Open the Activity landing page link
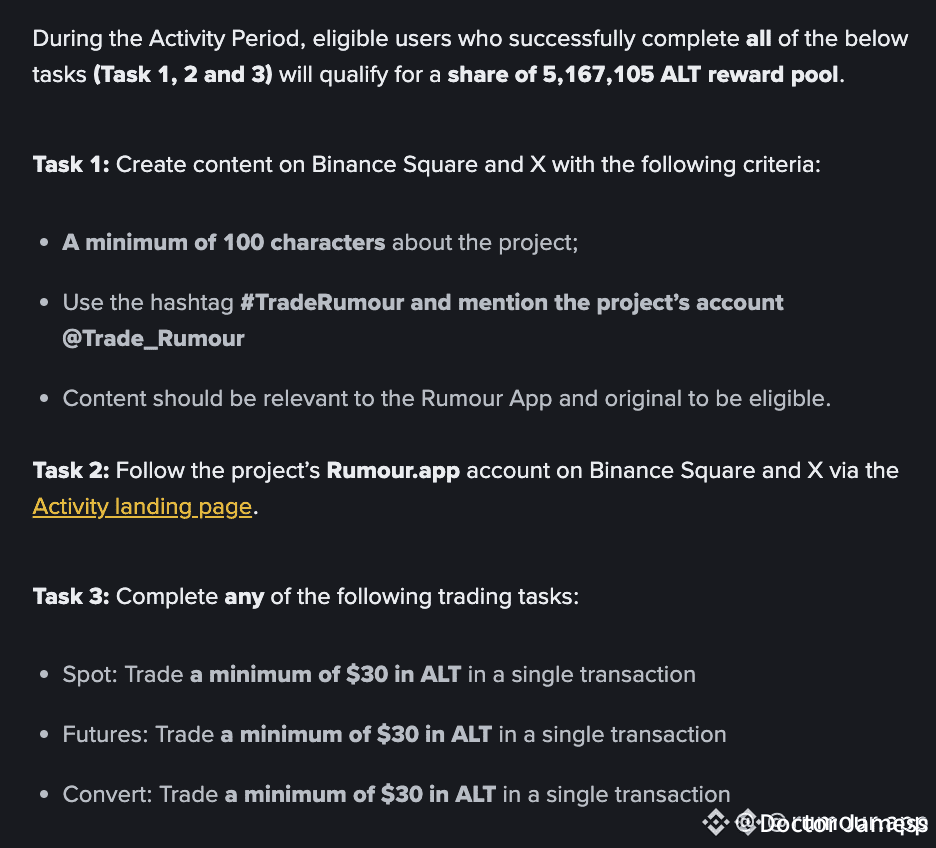This screenshot has width=936, height=848. (x=142, y=507)
